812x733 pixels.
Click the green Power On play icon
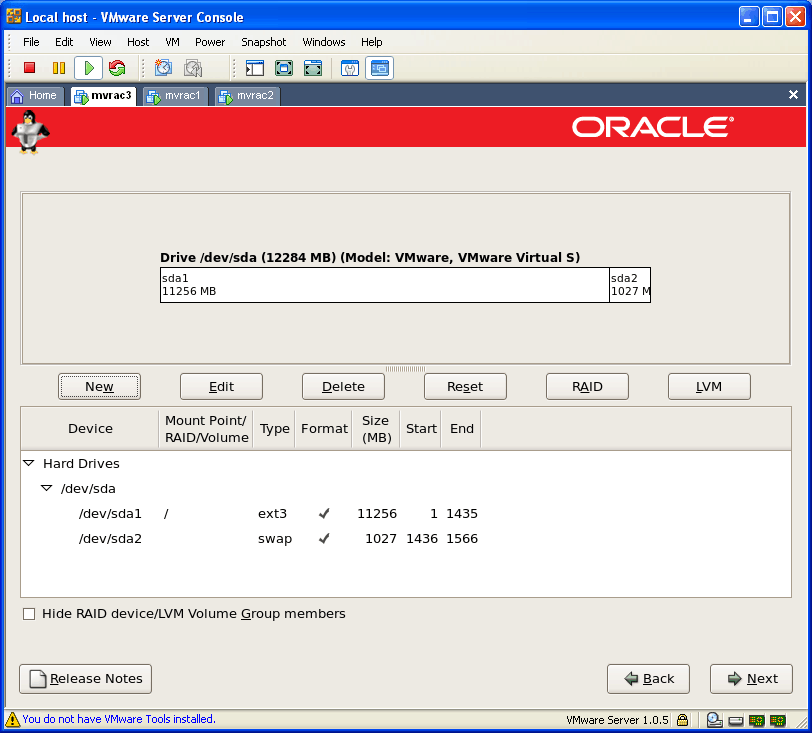pyautogui.click(x=88, y=68)
